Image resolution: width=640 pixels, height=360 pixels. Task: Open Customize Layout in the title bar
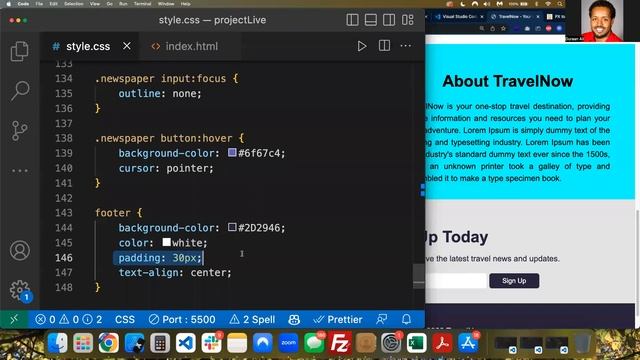[x=407, y=20]
